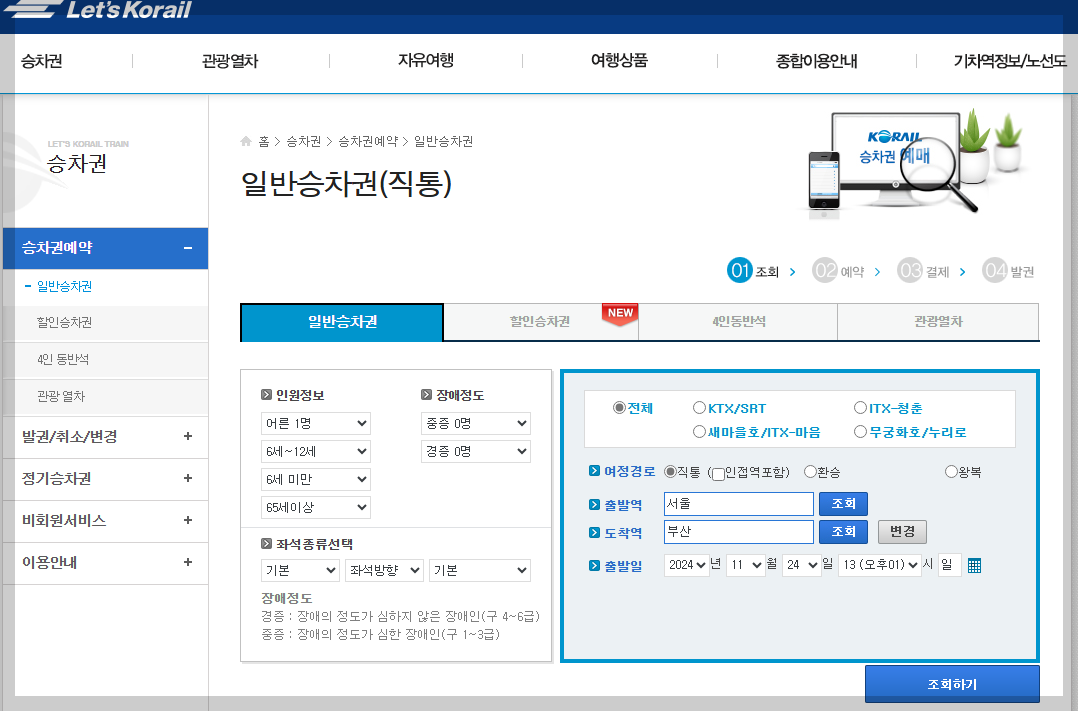The image size is (1078, 711).
Task: Open the calendar icon next to departure date
Action: coord(974,565)
